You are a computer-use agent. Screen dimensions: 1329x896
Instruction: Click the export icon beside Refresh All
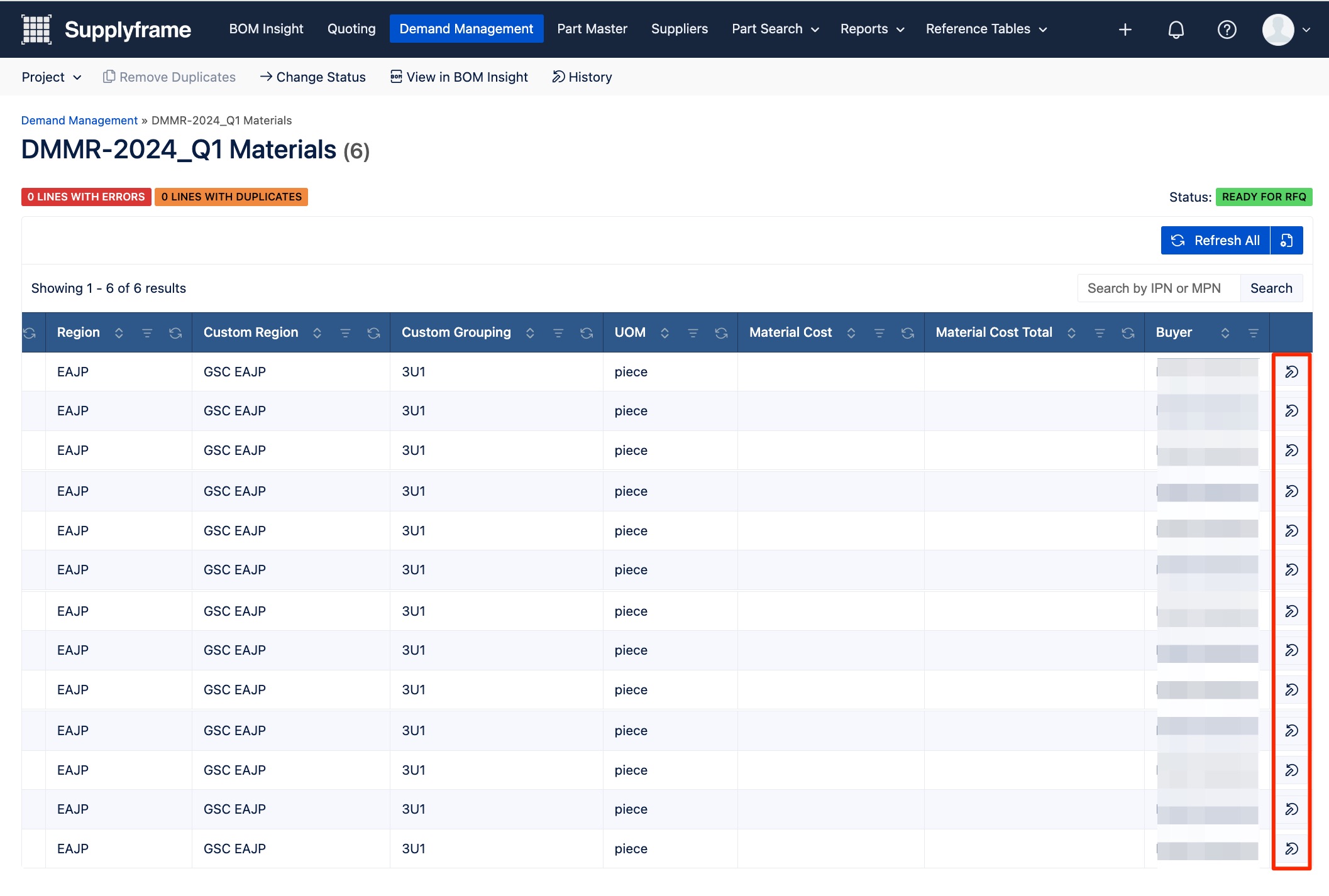click(x=1286, y=241)
